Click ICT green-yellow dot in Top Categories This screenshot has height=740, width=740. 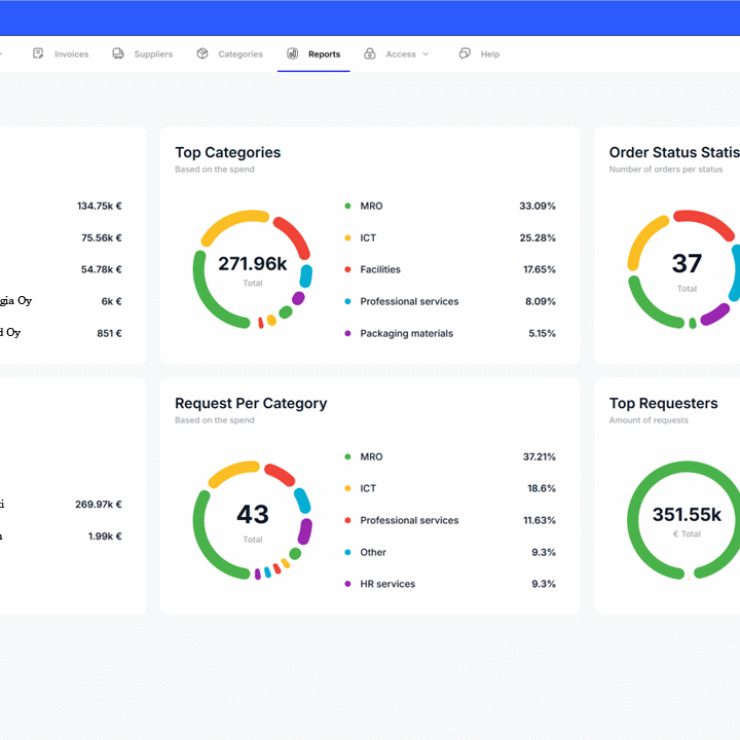(348, 238)
